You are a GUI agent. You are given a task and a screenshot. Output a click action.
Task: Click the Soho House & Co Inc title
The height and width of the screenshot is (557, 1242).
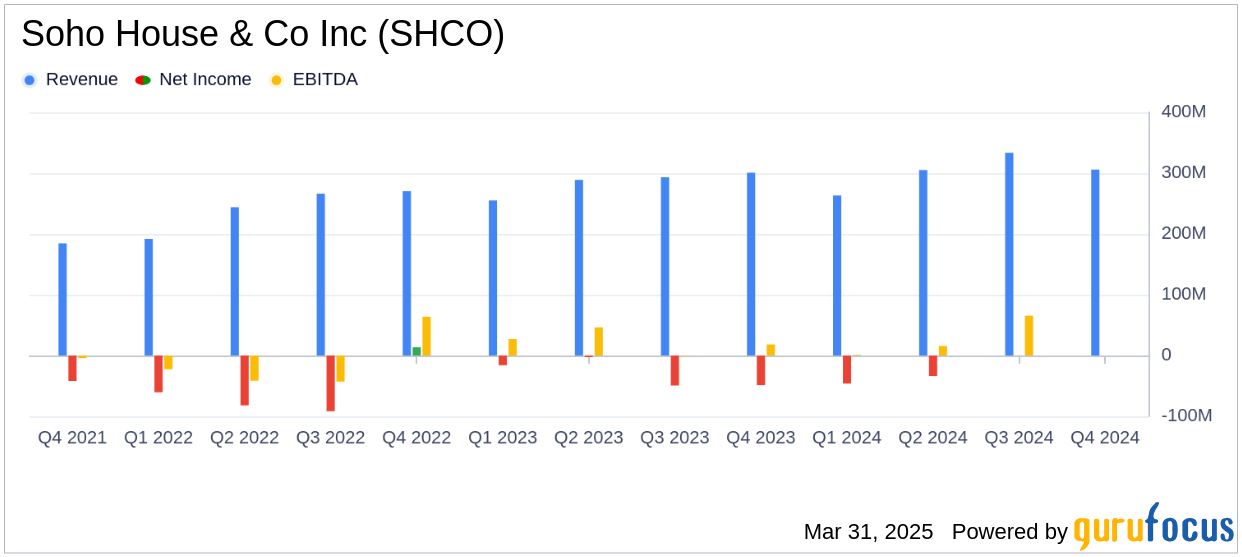click(263, 35)
